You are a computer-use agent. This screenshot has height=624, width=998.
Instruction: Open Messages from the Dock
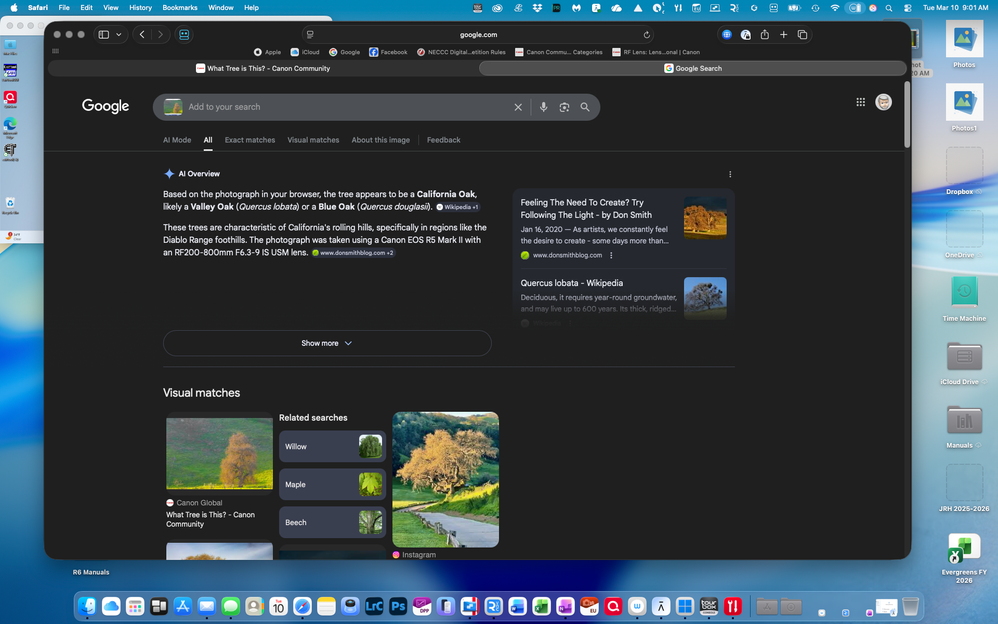coord(230,606)
